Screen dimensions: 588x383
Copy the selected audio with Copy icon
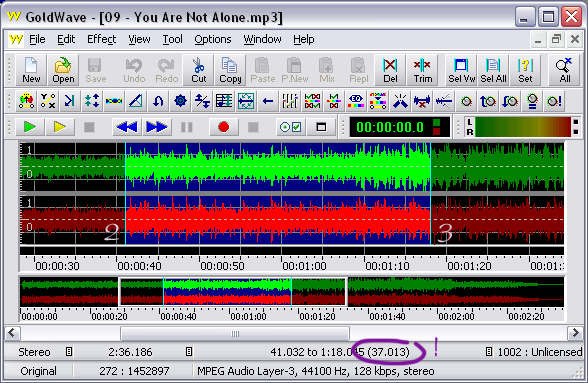230,70
